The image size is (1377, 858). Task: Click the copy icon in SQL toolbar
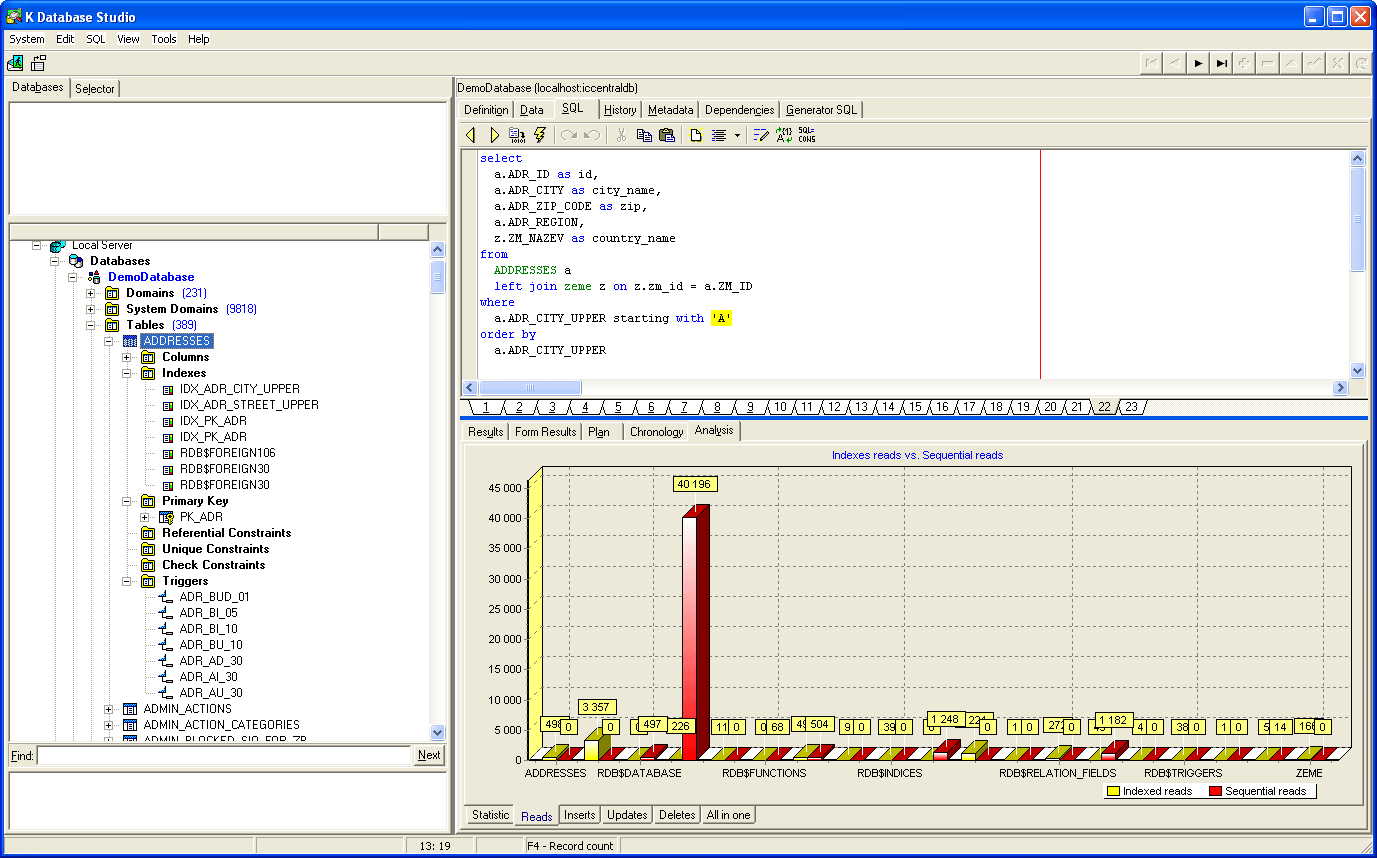click(x=644, y=135)
